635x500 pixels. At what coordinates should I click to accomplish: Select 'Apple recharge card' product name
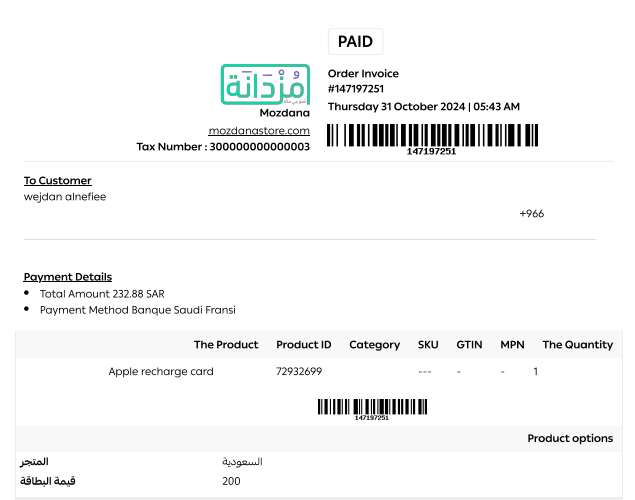(161, 372)
